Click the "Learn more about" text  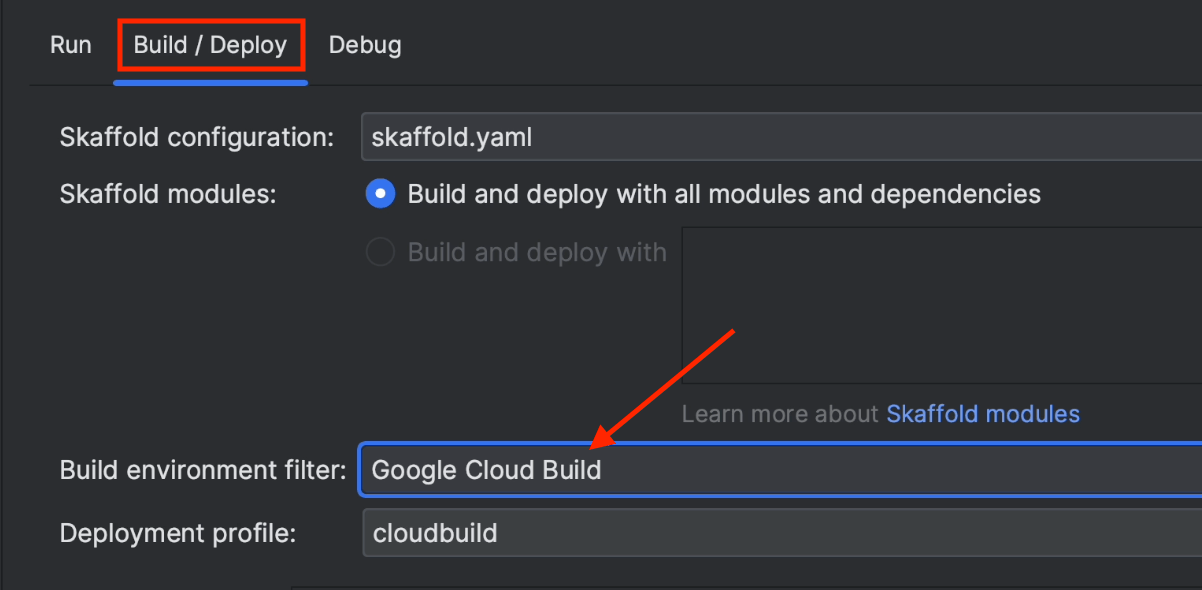pyautogui.click(x=781, y=414)
